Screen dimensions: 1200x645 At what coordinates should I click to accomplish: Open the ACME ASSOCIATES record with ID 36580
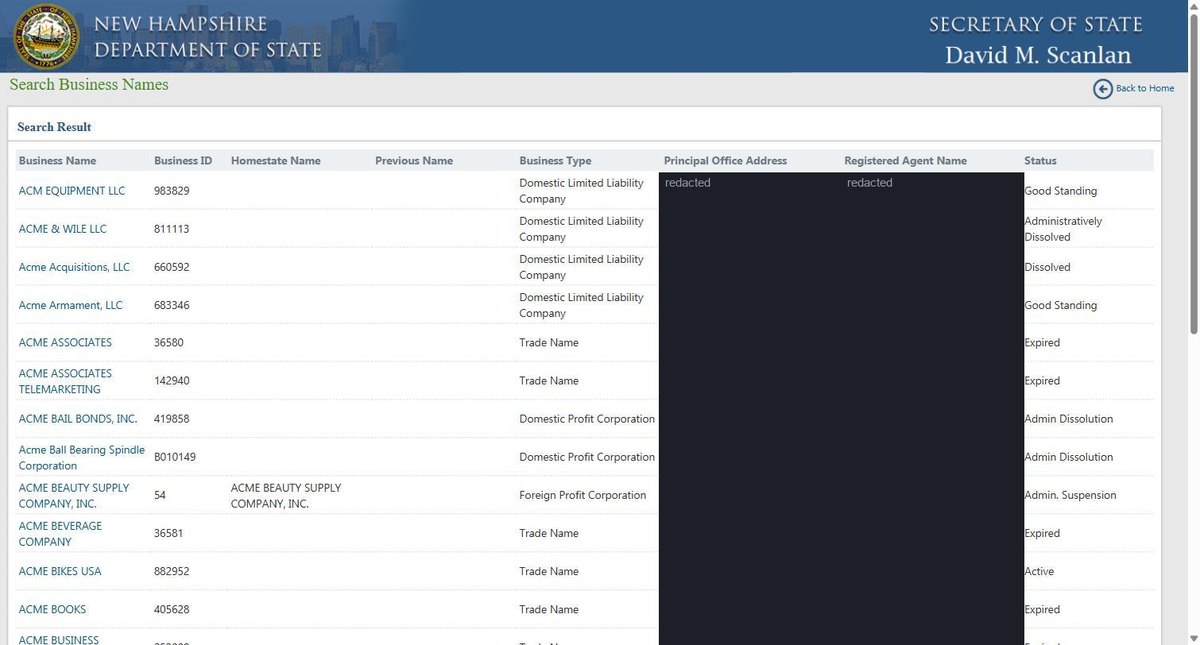(x=65, y=343)
